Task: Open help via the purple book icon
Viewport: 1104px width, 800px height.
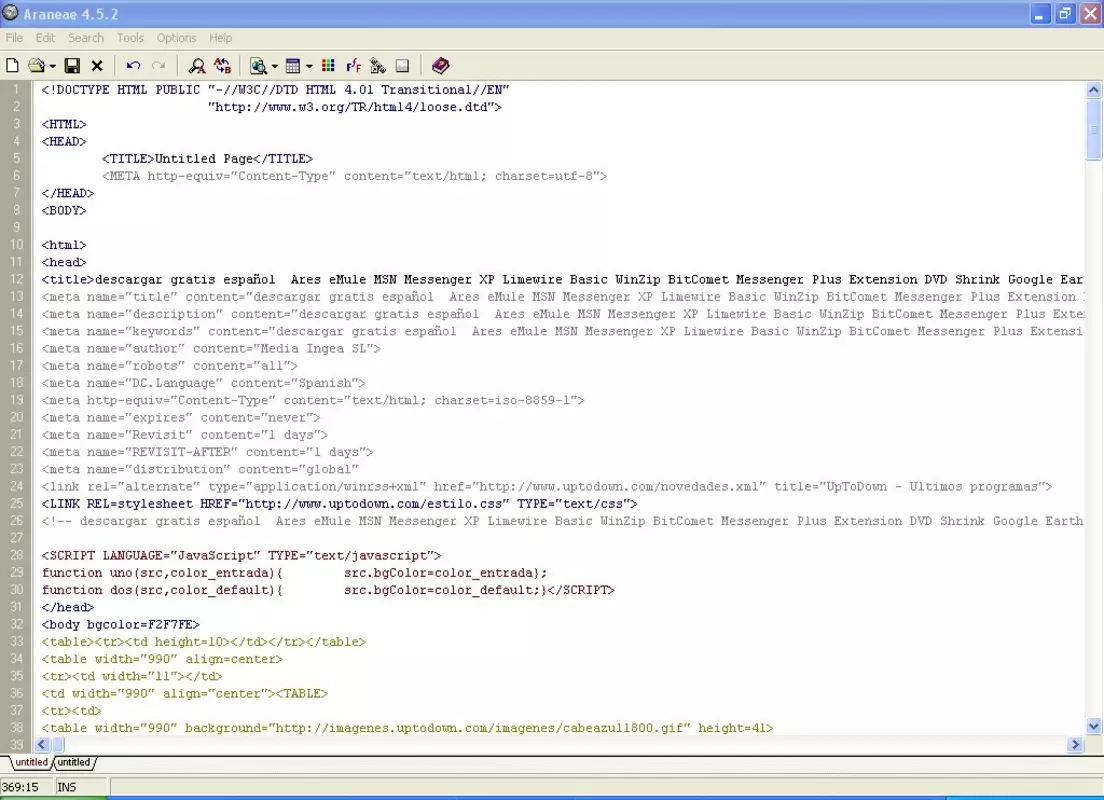Action: 440,65
